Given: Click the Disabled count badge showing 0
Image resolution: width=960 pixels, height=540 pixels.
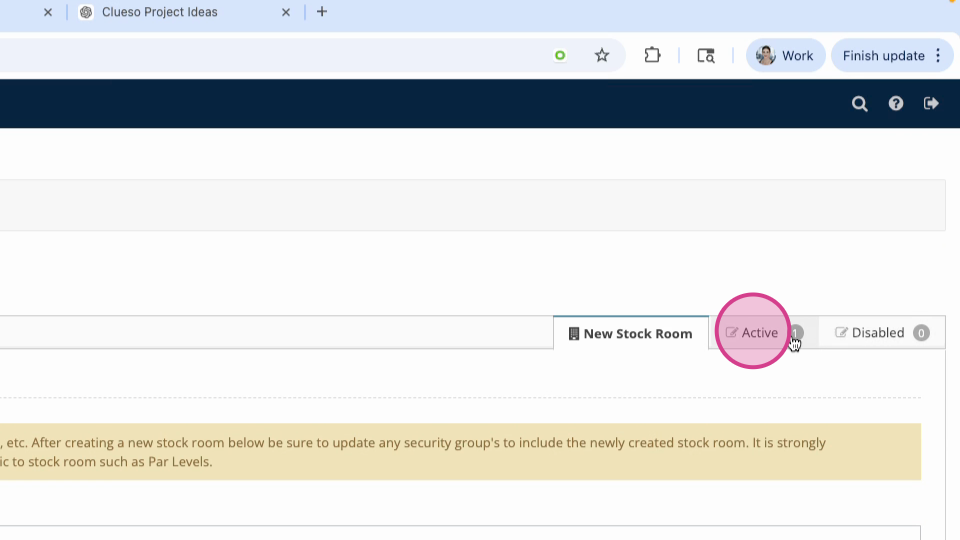Looking at the screenshot, I should pyautogui.click(x=921, y=333).
